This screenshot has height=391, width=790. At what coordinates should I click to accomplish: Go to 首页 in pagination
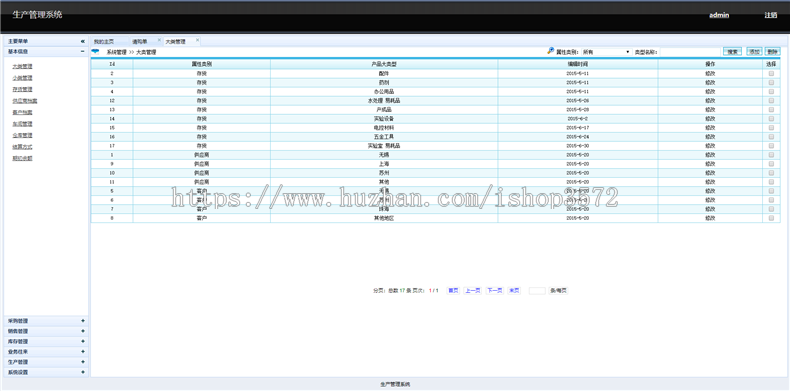click(x=453, y=291)
